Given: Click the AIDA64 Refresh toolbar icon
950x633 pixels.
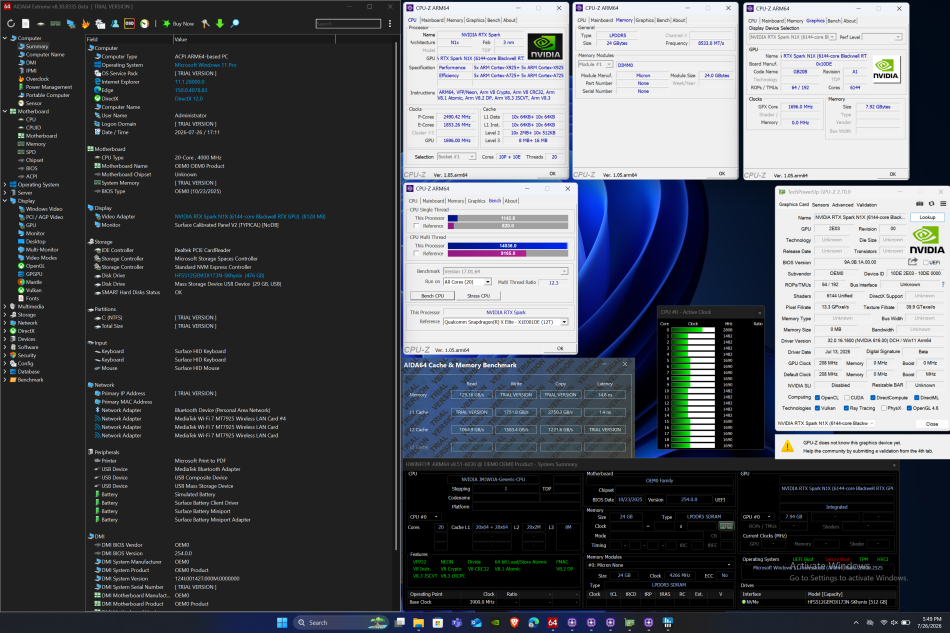Looking at the screenshot, I should tap(11, 24).
